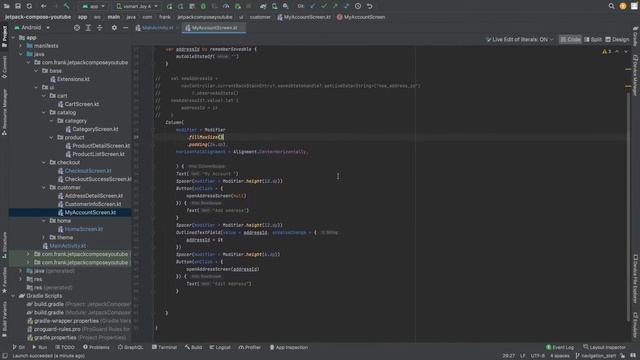The height and width of the screenshot is (360, 640).
Task: Click the Save All icon
Action: tap(18, 6)
